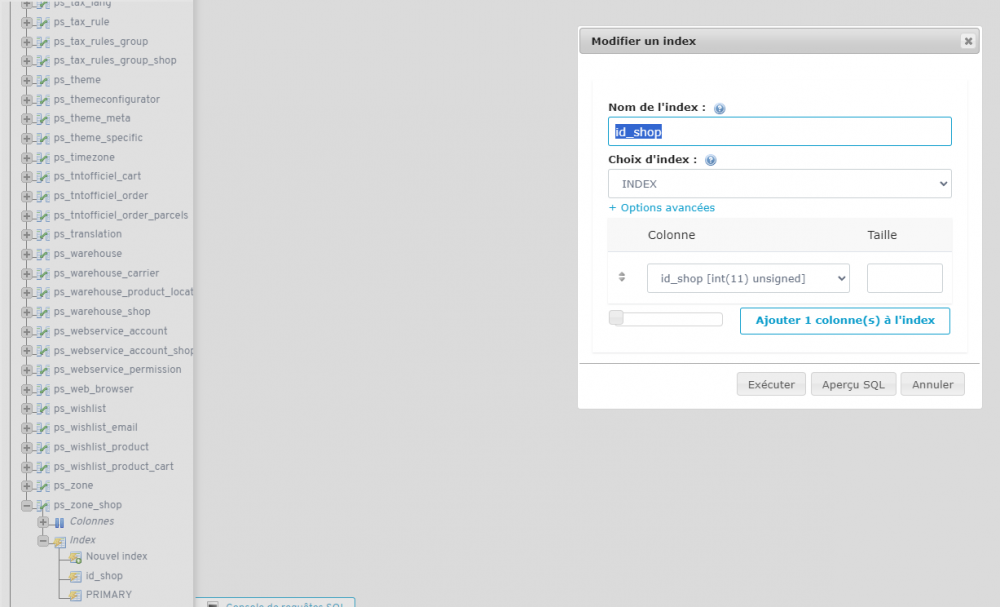Expand the Options avancées section
The image size is (1000, 607).
pyautogui.click(x=661, y=208)
